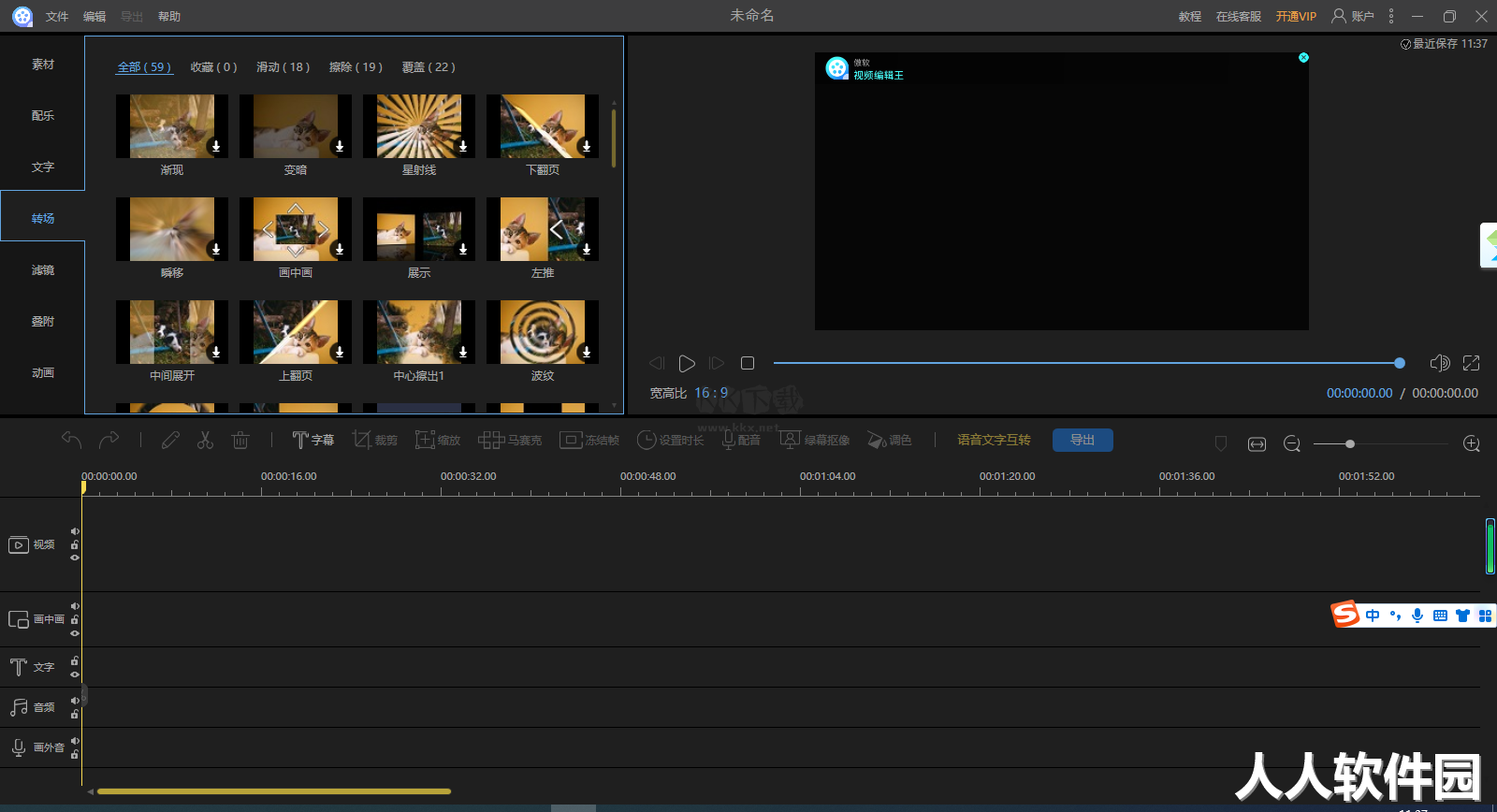Mute the 画中画 track
This screenshot has height=812, width=1497.
[75, 606]
